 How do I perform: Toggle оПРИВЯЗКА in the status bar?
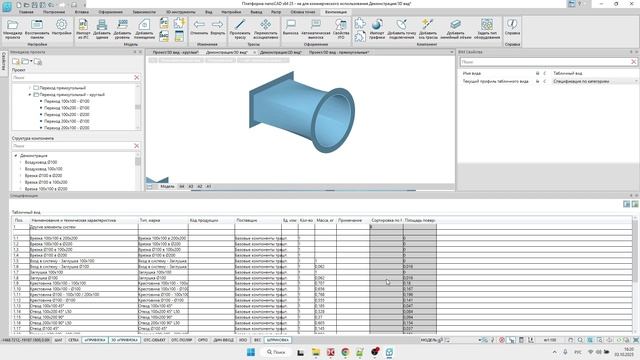[x=95, y=340]
